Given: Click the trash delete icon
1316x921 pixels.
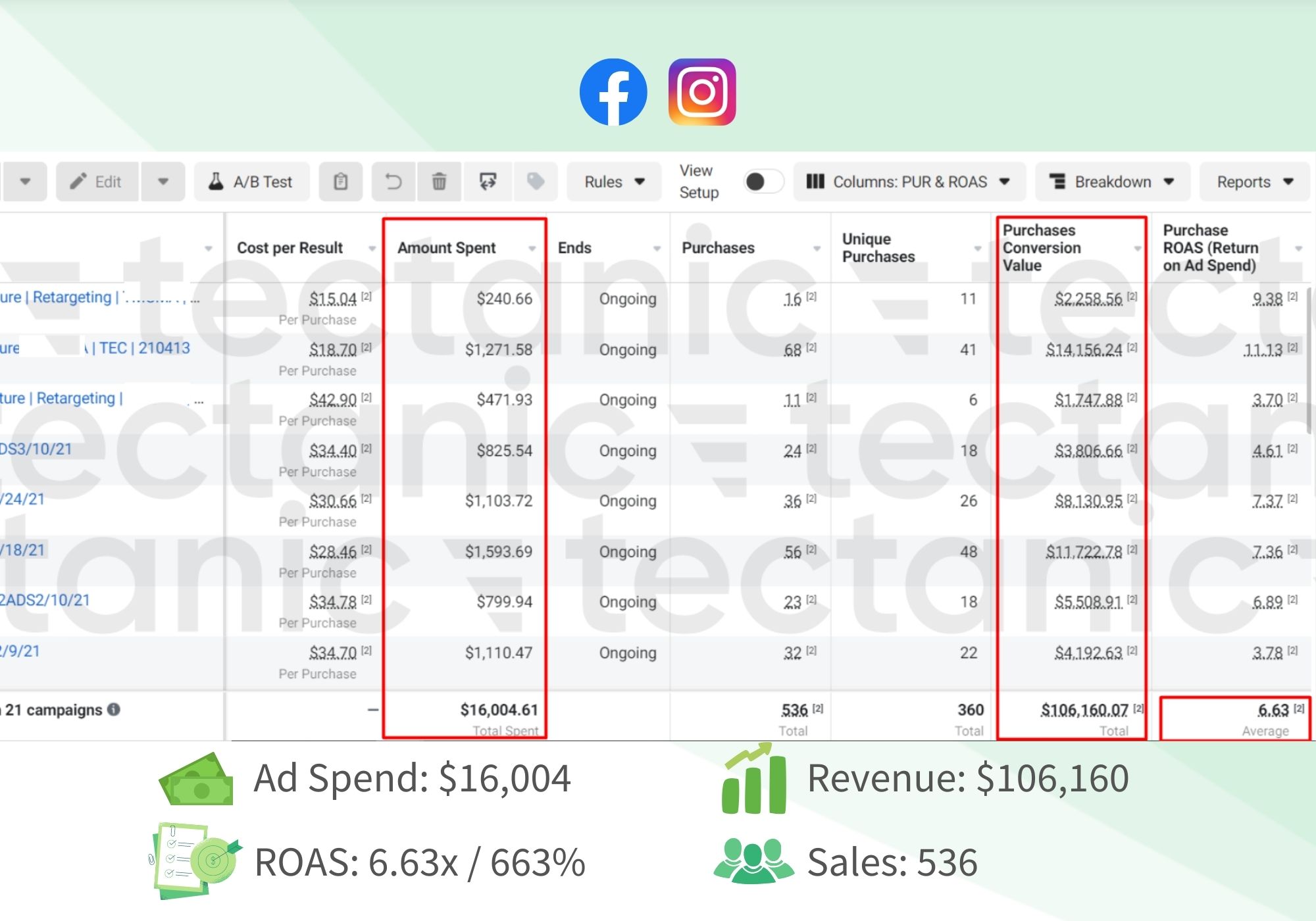Looking at the screenshot, I should tap(440, 182).
